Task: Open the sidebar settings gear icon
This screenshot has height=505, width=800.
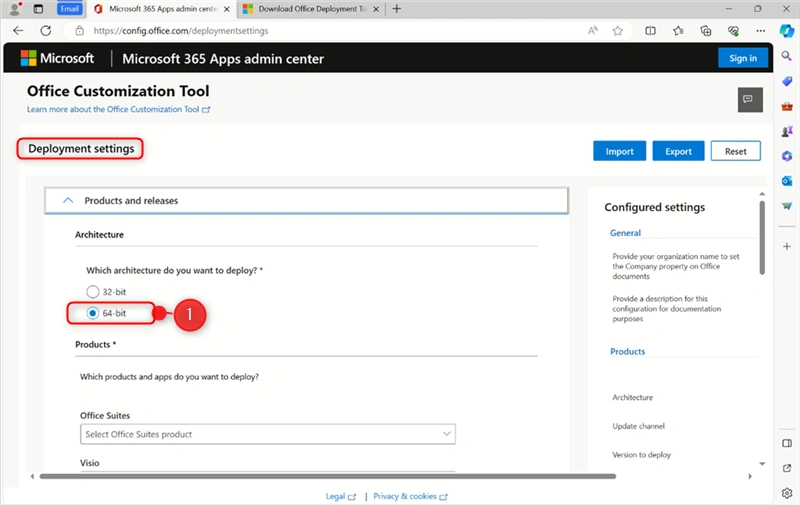Action: coord(787,493)
